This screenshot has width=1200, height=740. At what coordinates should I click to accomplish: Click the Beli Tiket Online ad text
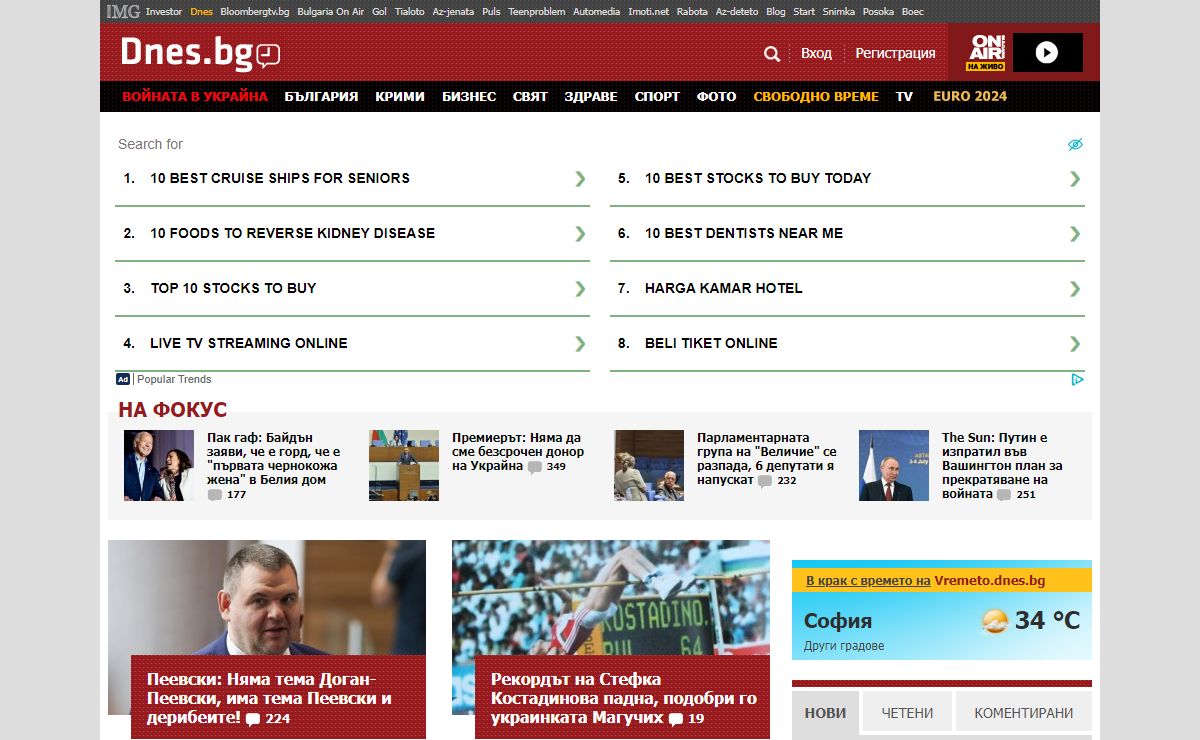(711, 343)
